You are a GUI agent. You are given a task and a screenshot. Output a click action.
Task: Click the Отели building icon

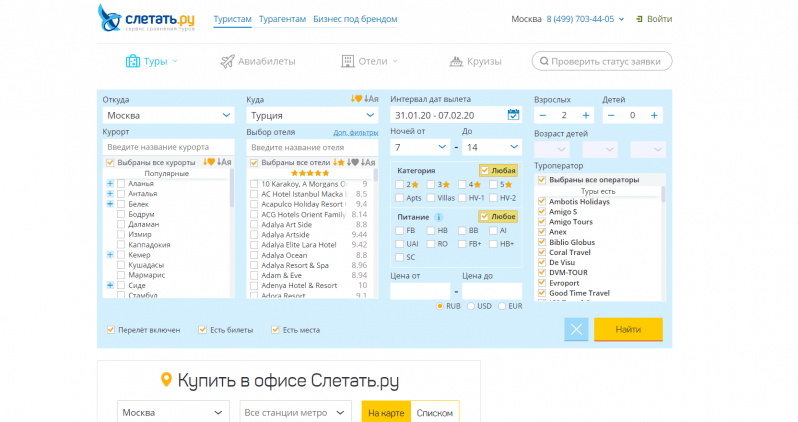coord(348,61)
